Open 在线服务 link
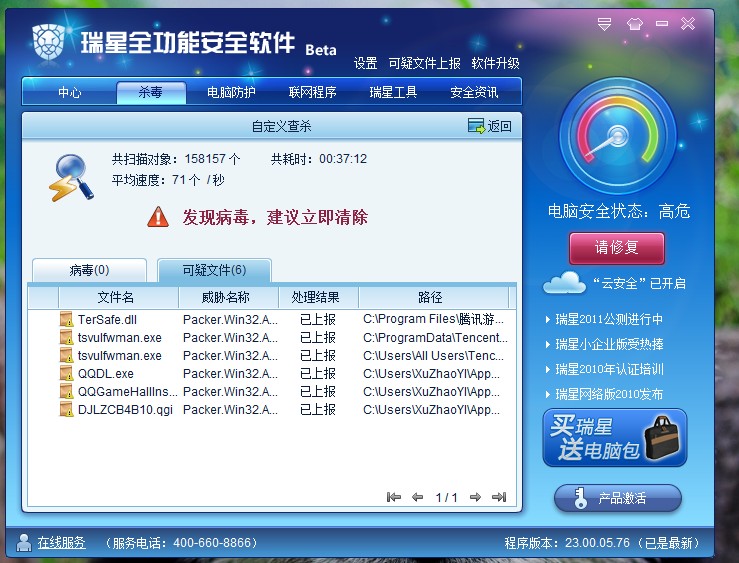 [x=61, y=543]
